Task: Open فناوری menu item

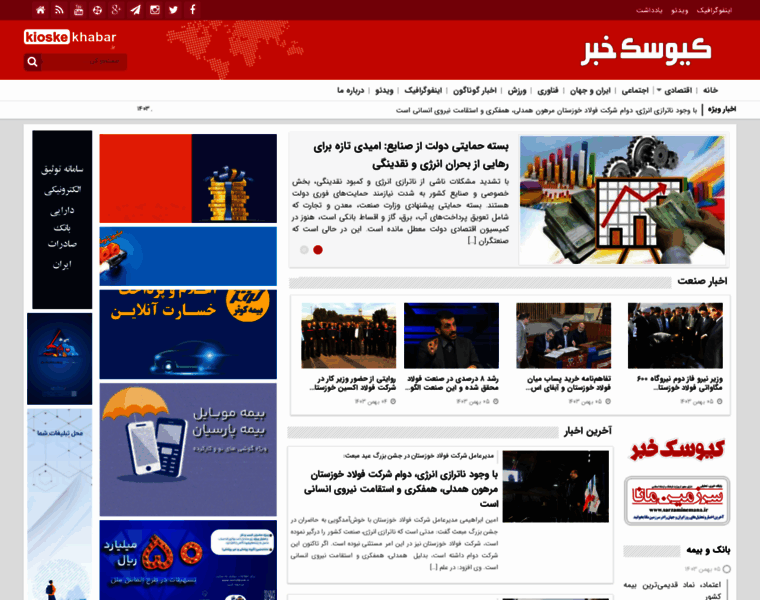Action: coord(548,91)
